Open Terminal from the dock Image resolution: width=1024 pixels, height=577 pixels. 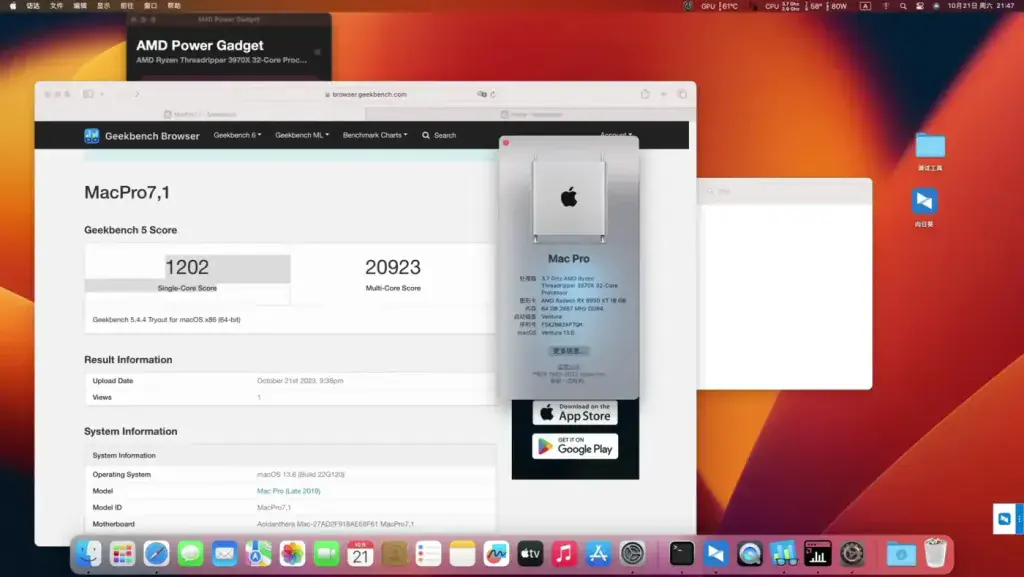point(681,554)
